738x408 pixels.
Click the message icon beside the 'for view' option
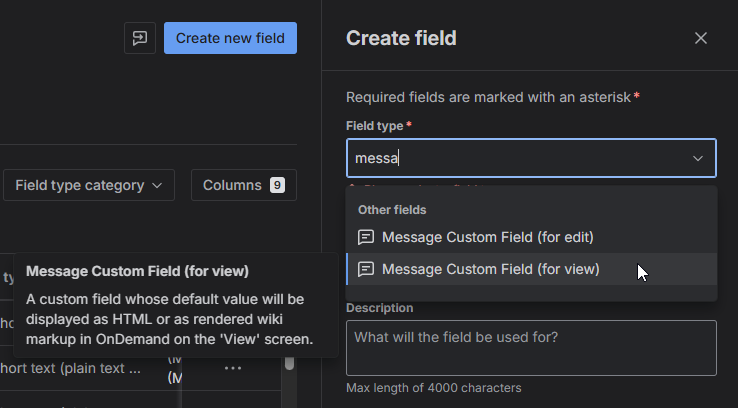366,269
